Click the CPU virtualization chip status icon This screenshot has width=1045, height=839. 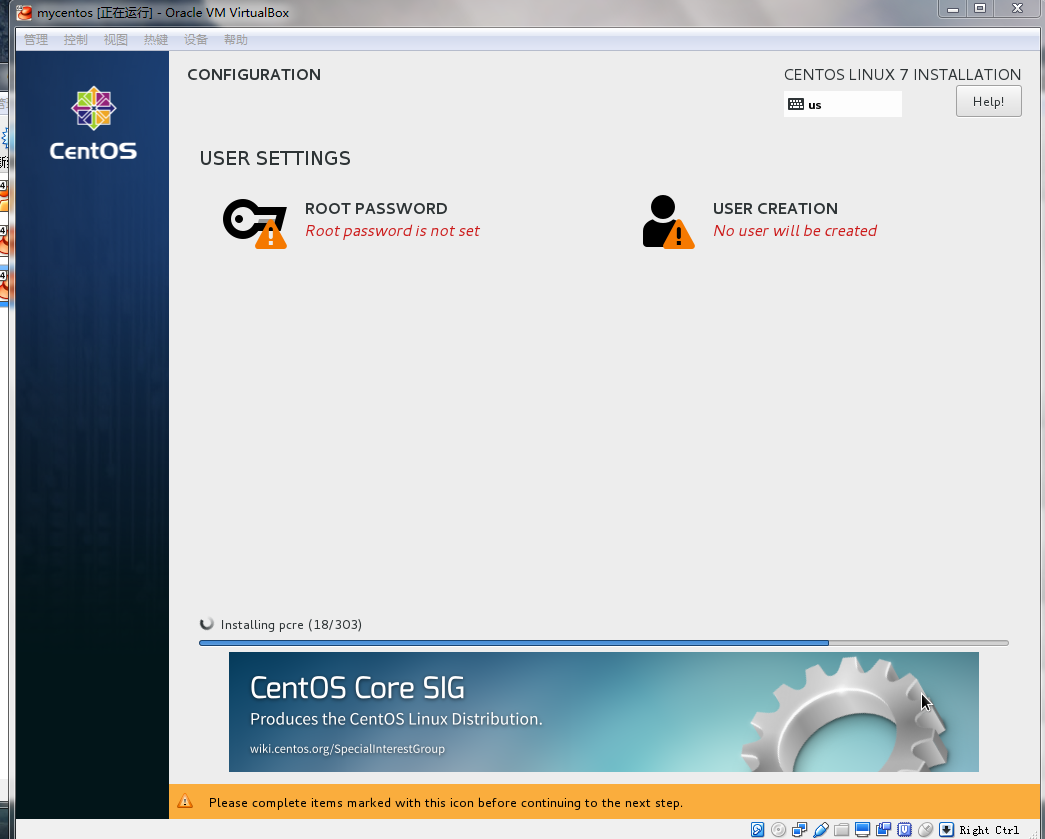[904, 830]
